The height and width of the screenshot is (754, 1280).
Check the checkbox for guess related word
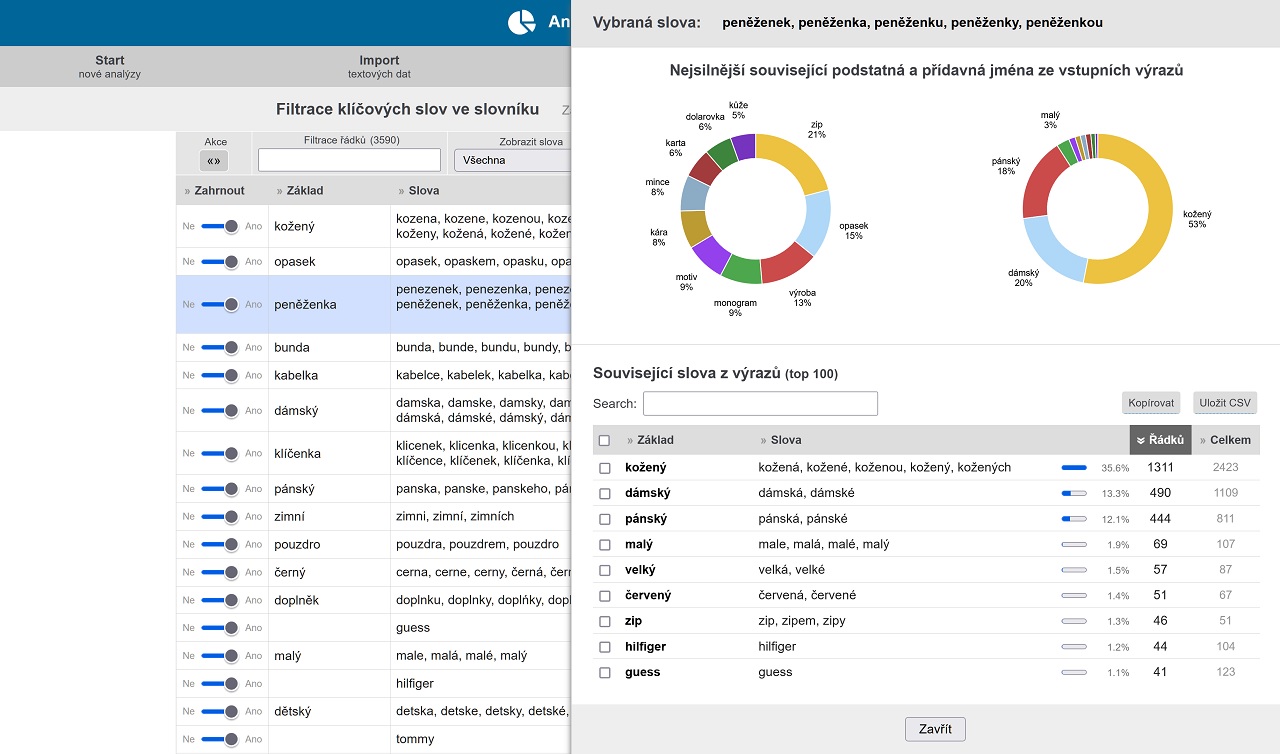604,672
